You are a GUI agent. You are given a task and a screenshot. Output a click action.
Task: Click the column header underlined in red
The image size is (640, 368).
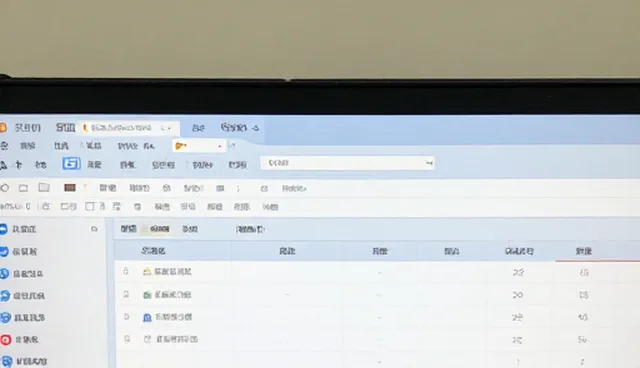(584, 251)
